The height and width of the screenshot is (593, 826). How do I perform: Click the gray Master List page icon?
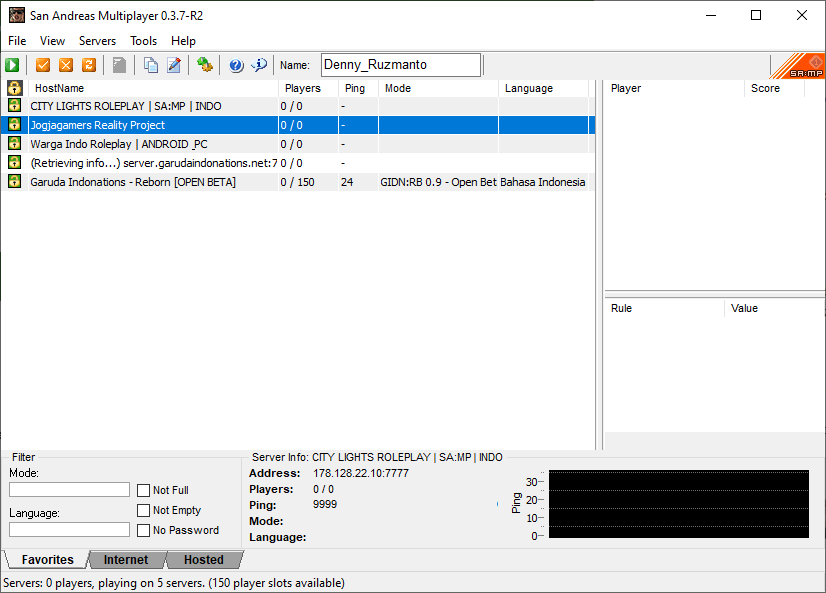(120, 65)
